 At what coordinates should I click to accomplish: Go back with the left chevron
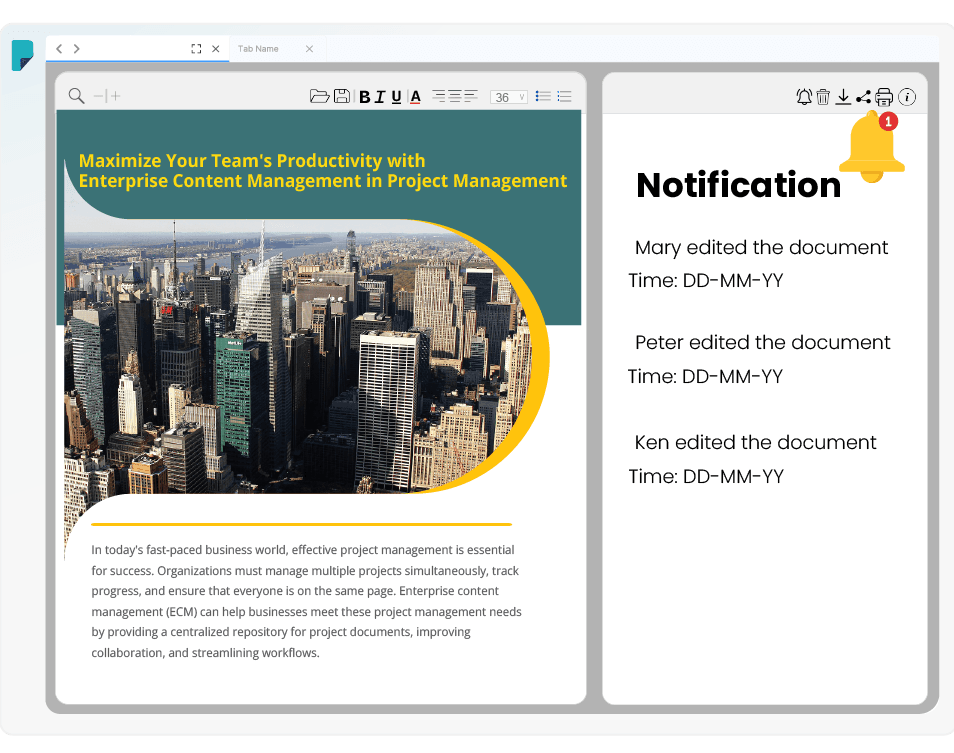59,49
